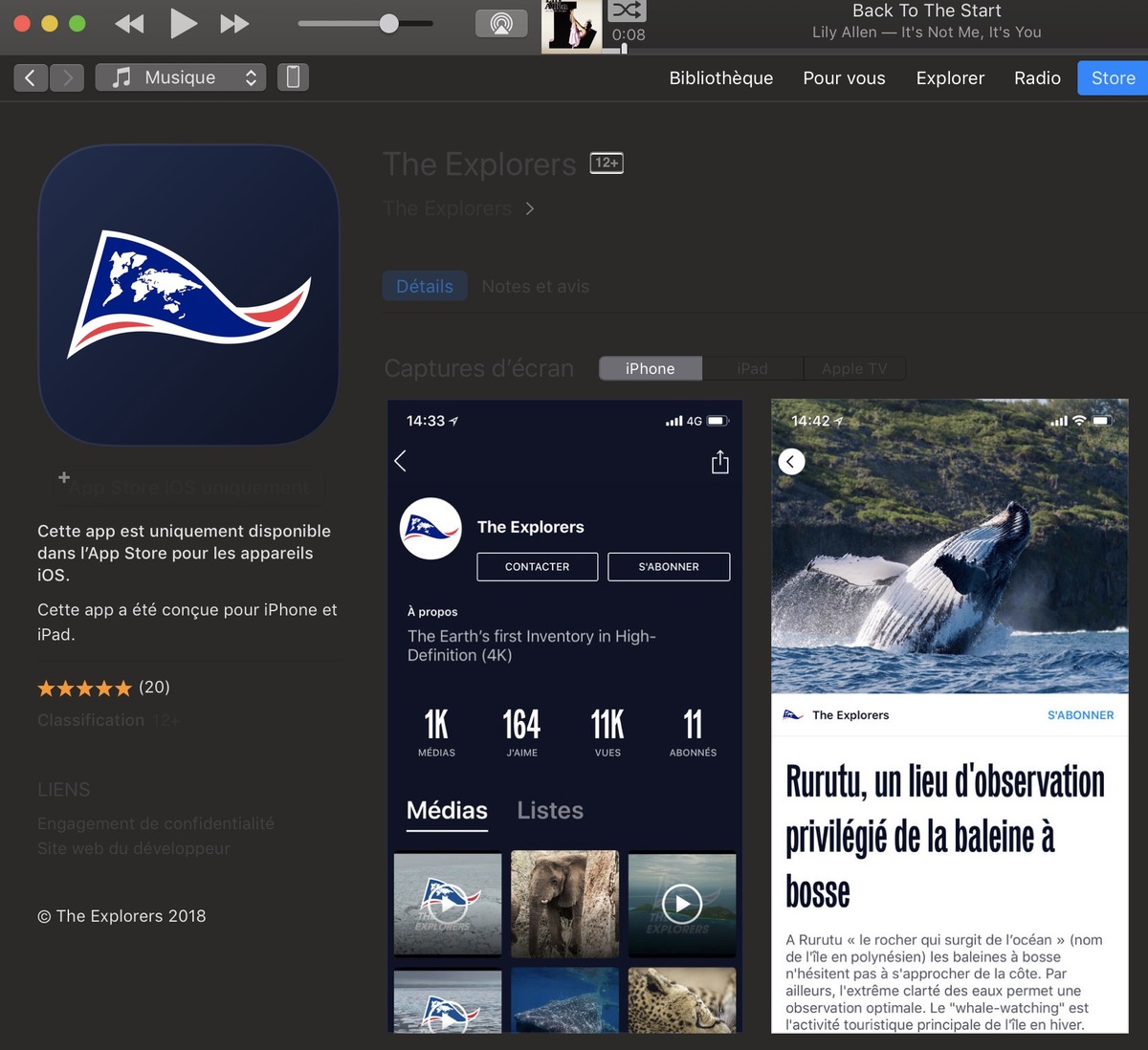The image size is (1148, 1050).
Task: Click the play icon on island thumbnail
Action: [x=682, y=903]
